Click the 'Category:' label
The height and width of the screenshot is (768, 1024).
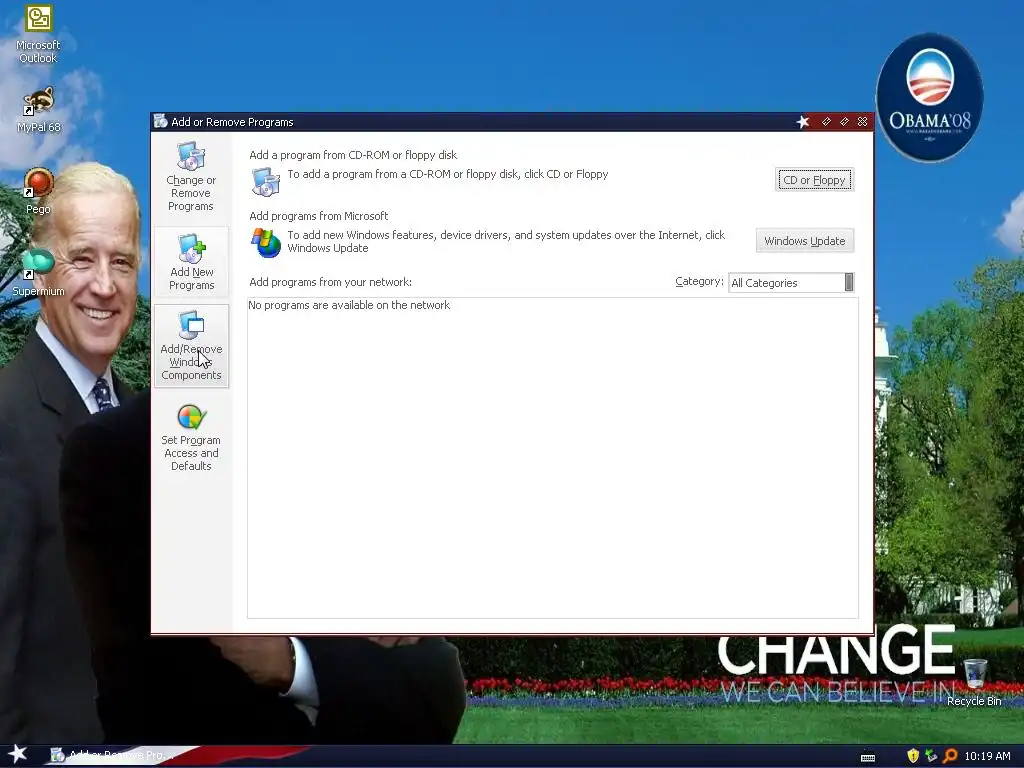[x=699, y=281]
